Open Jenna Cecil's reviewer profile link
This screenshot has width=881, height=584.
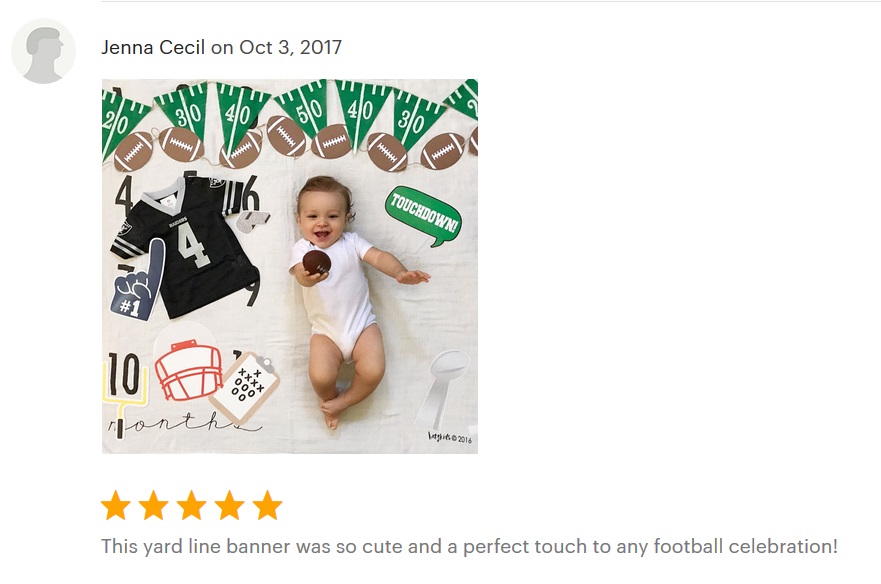[x=153, y=47]
